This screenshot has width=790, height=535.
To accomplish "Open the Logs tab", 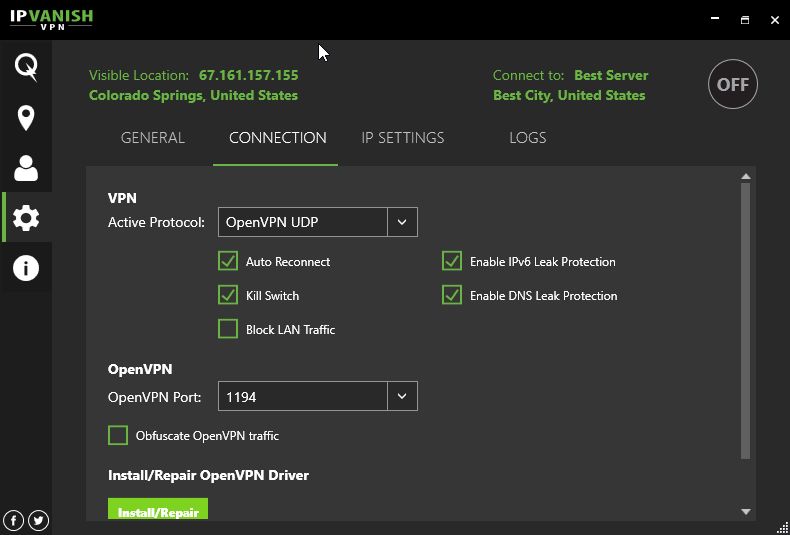I will pos(527,138).
